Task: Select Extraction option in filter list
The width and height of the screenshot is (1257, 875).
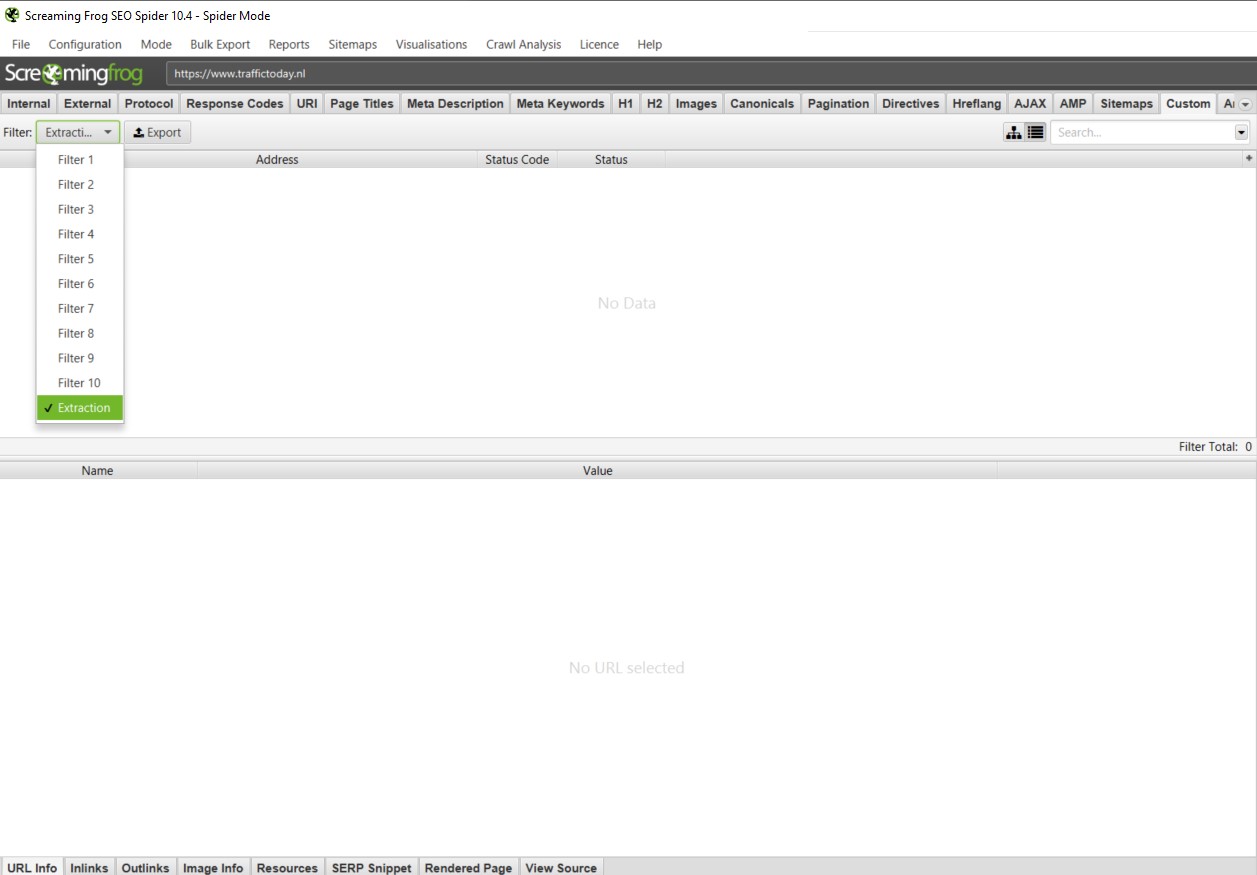Action: 80,408
